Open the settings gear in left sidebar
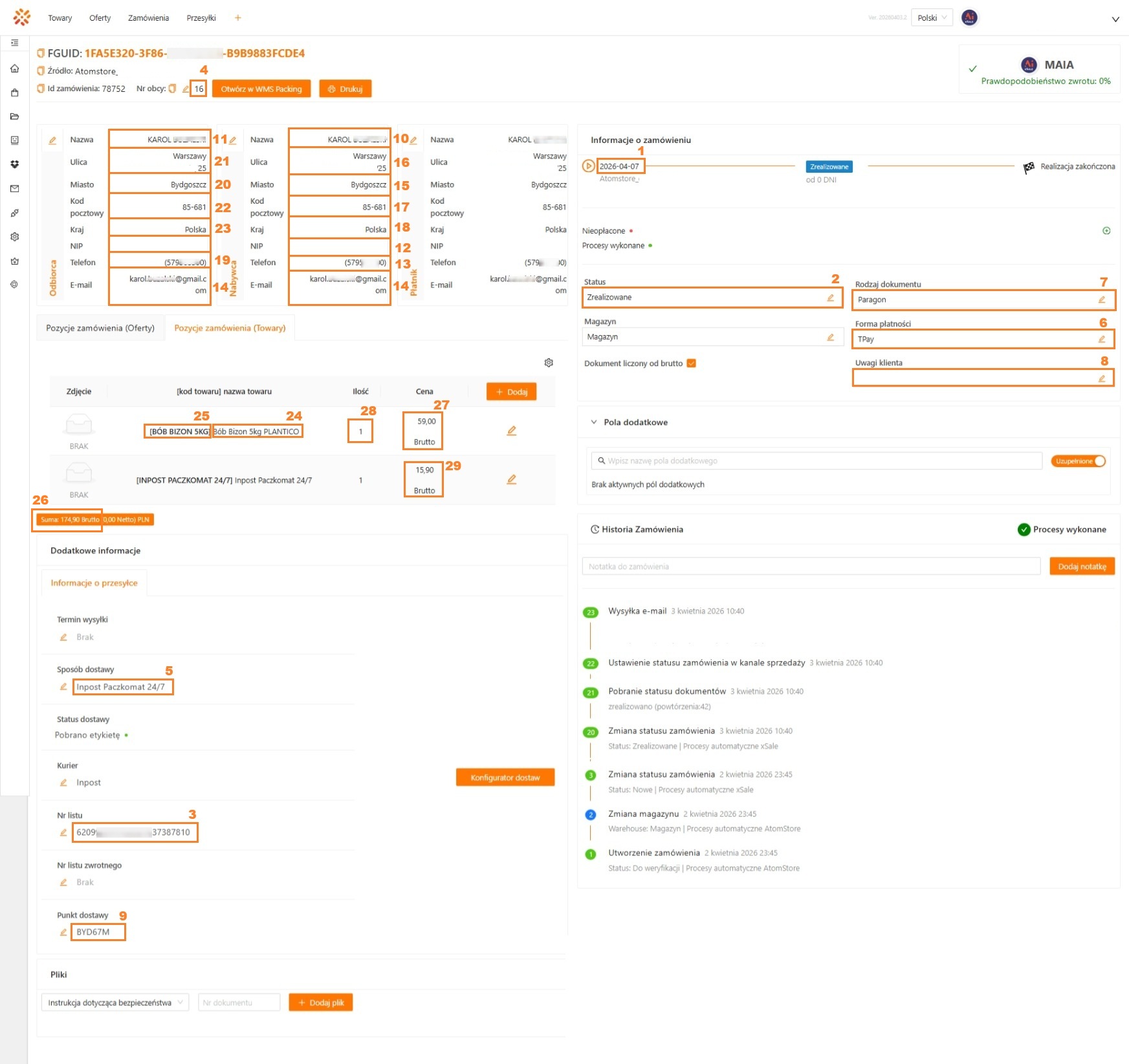1129x1064 pixels. (14, 237)
